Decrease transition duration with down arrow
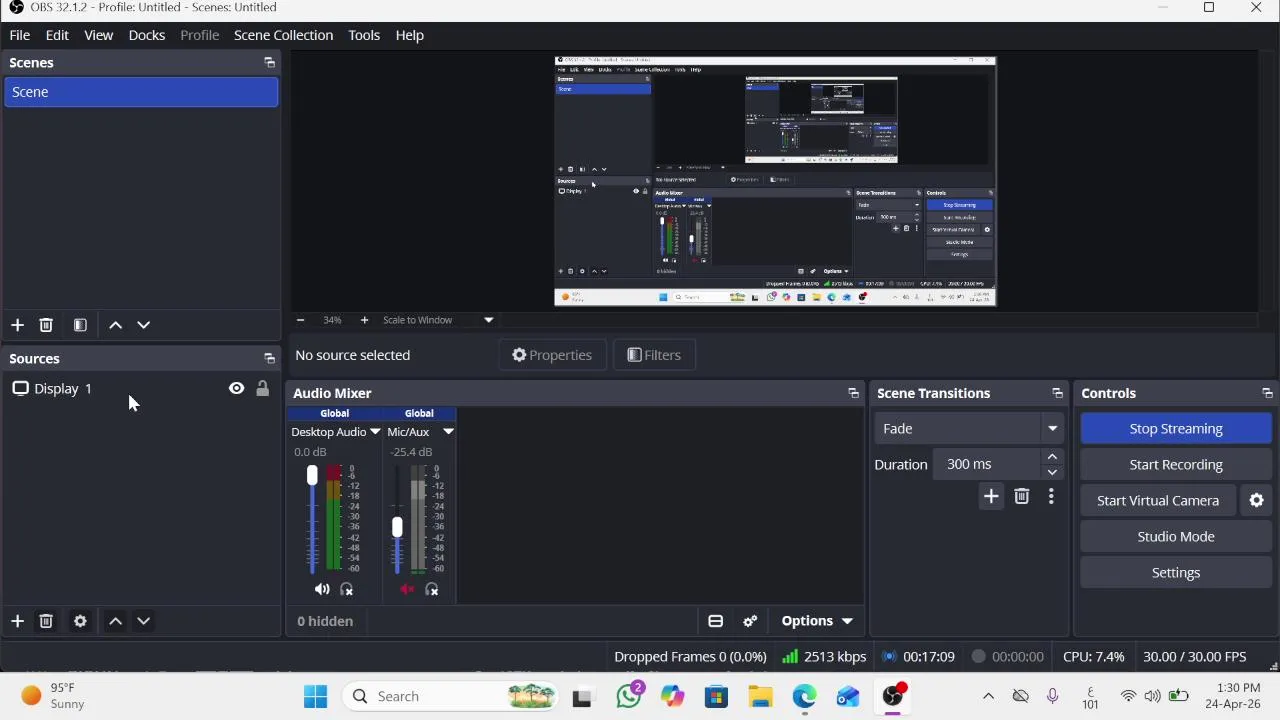1280x720 pixels. (1052, 472)
